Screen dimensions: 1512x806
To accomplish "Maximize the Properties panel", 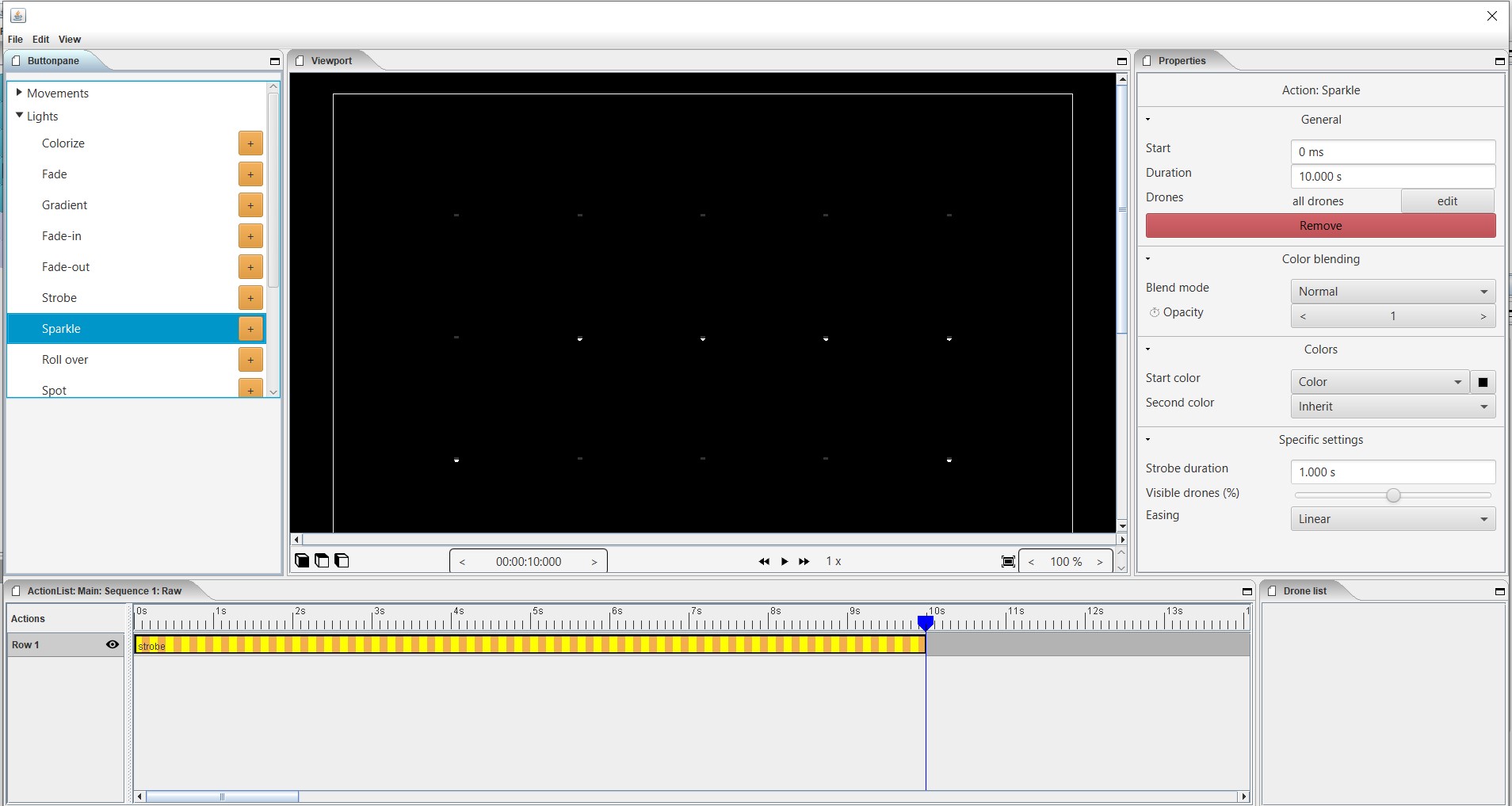I will click(1500, 61).
